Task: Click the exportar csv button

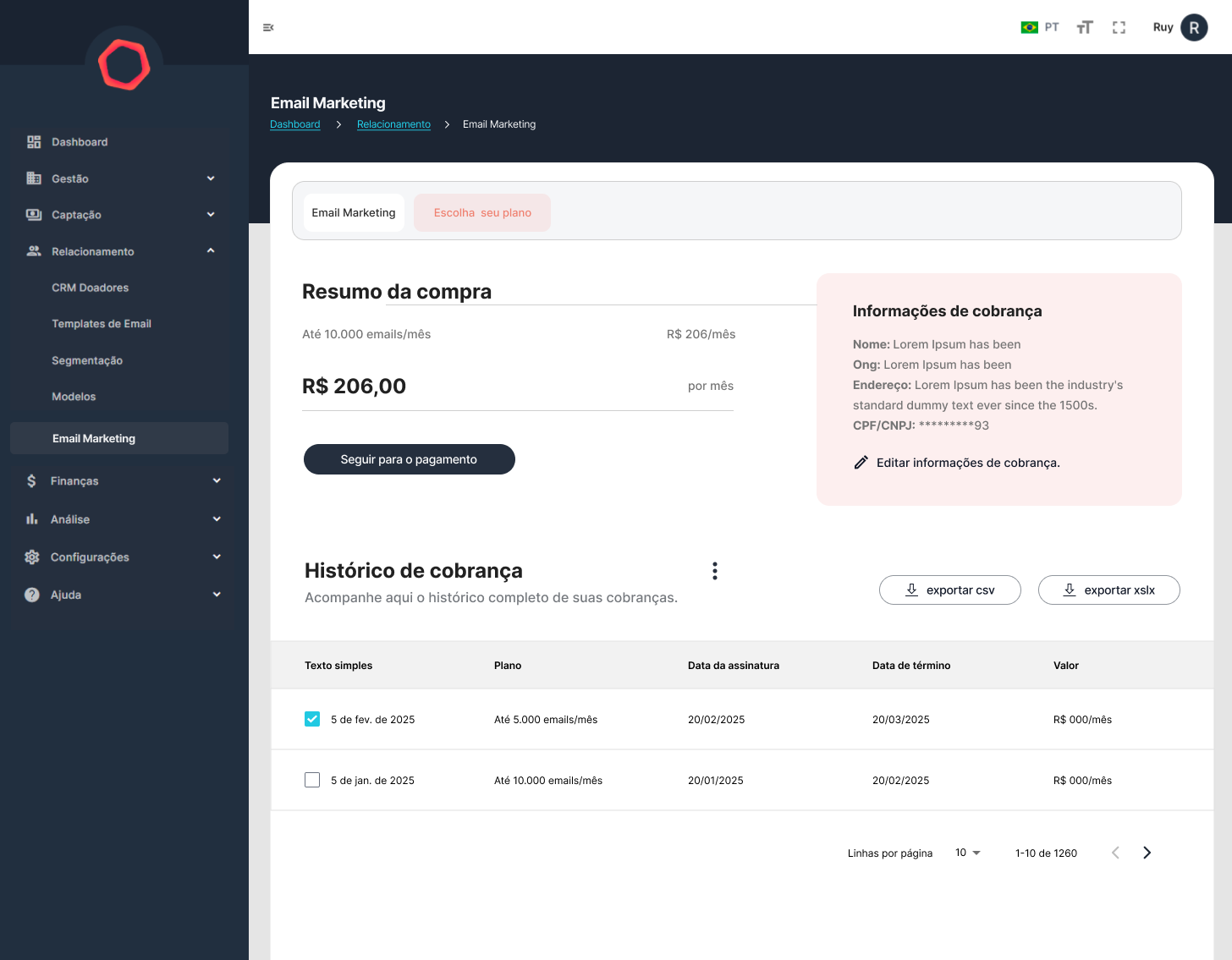Action: point(949,590)
